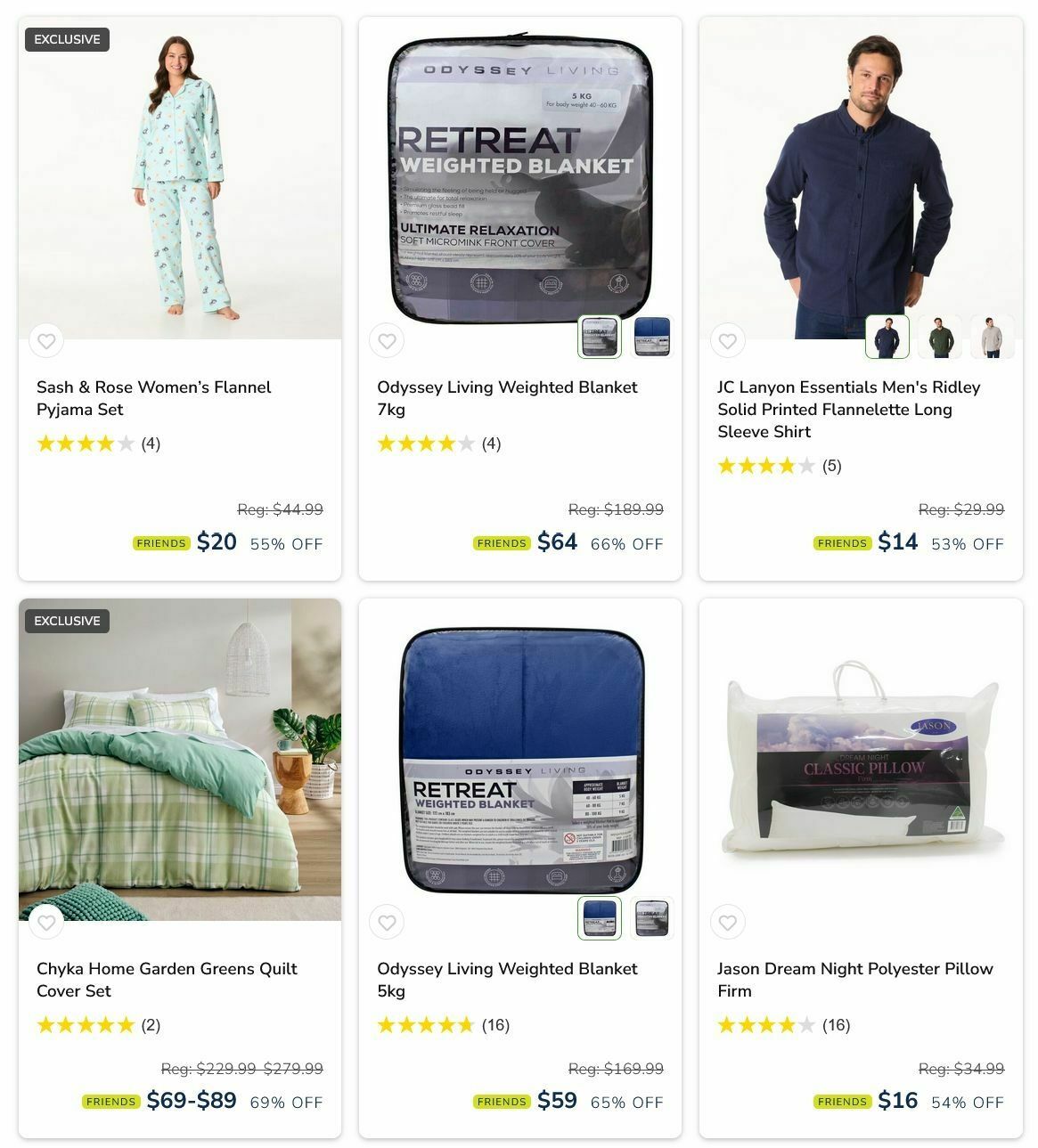Screen dimensions: 1038x1148
Task: Wishlist the Chyka Home Garden Greens Quilt Set
Action: pyautogui.click(x=46, y=922)
